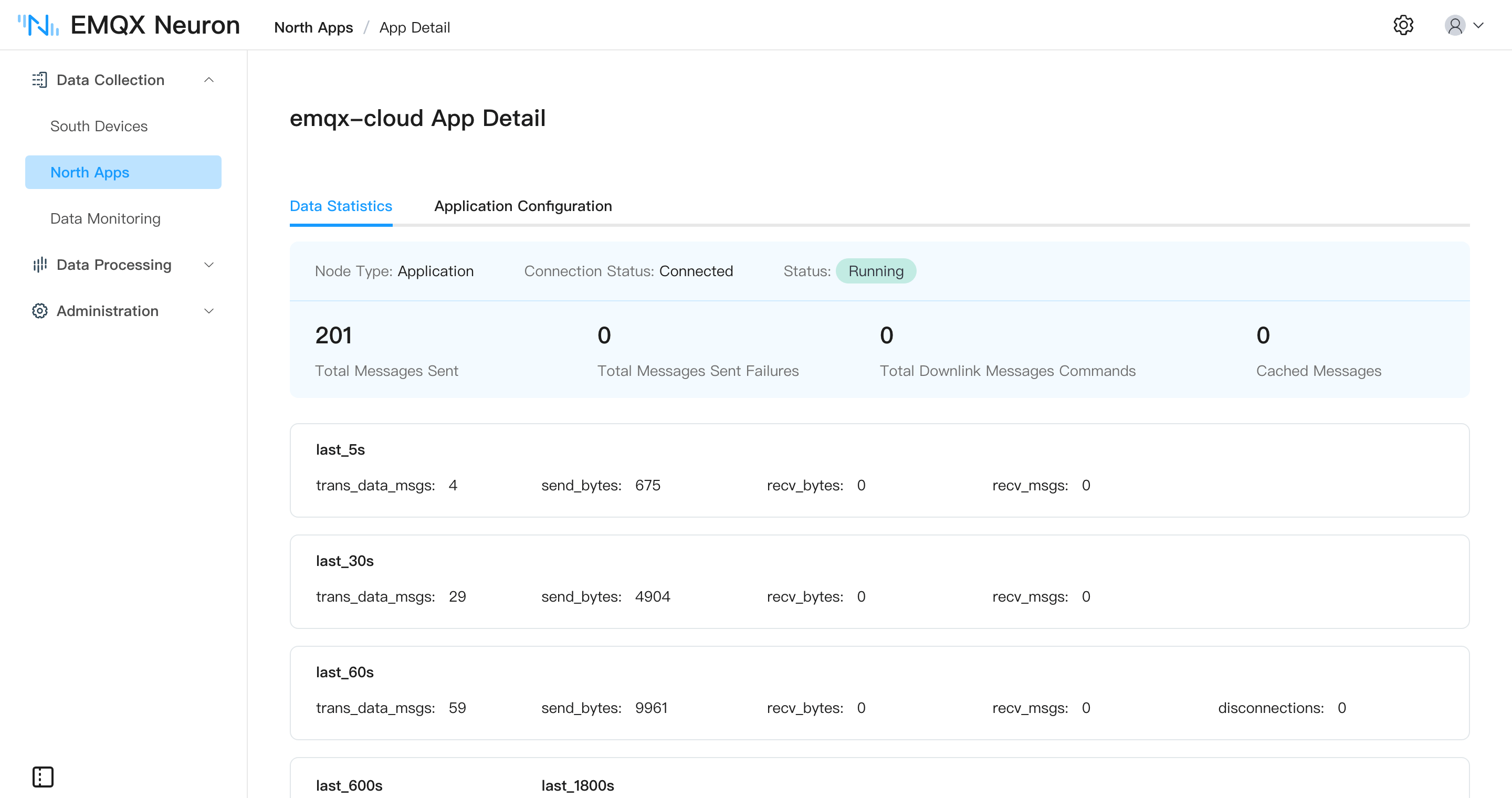Click the 201 Total Messages Sent value
This screenshot has width=1512, height=798.
(x=333, y=335)
